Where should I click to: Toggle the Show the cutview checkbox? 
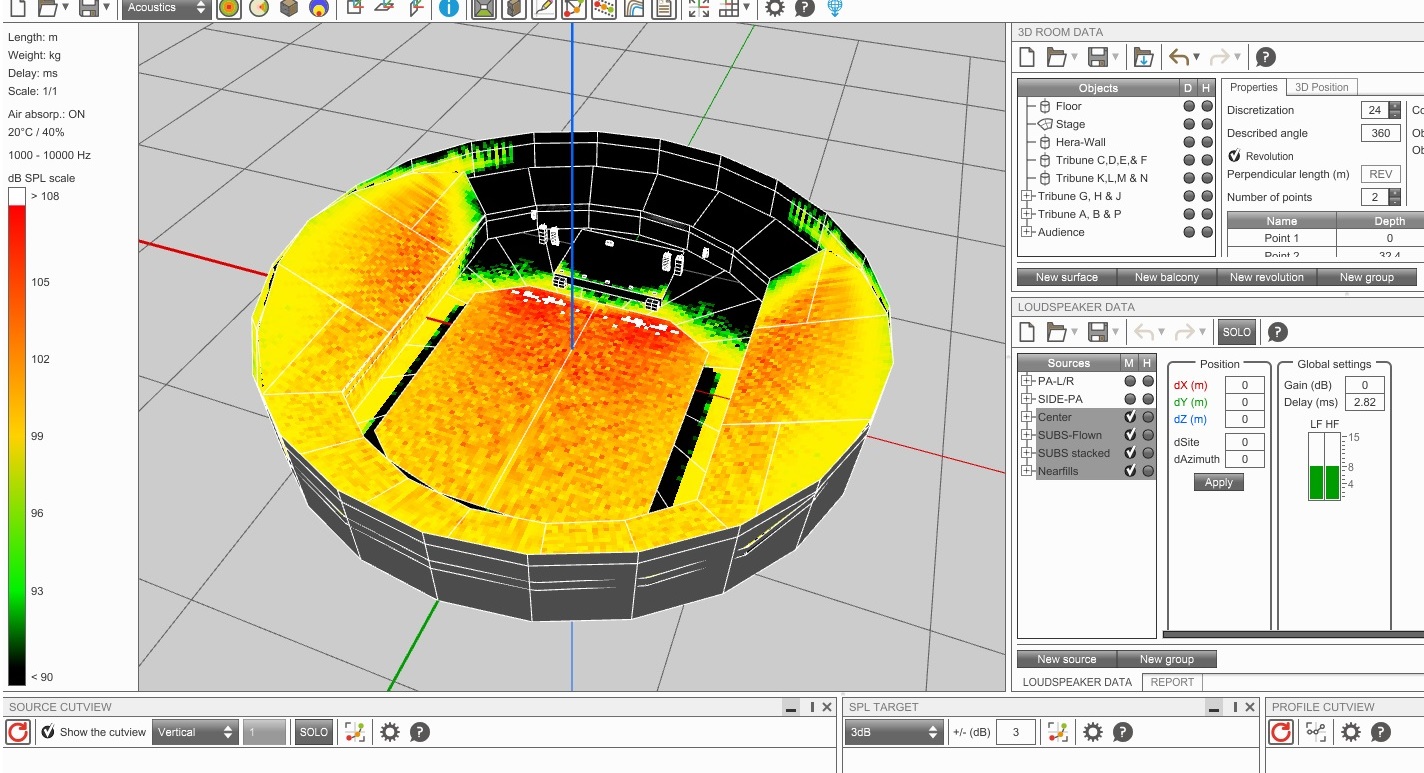tap(47, 732)
